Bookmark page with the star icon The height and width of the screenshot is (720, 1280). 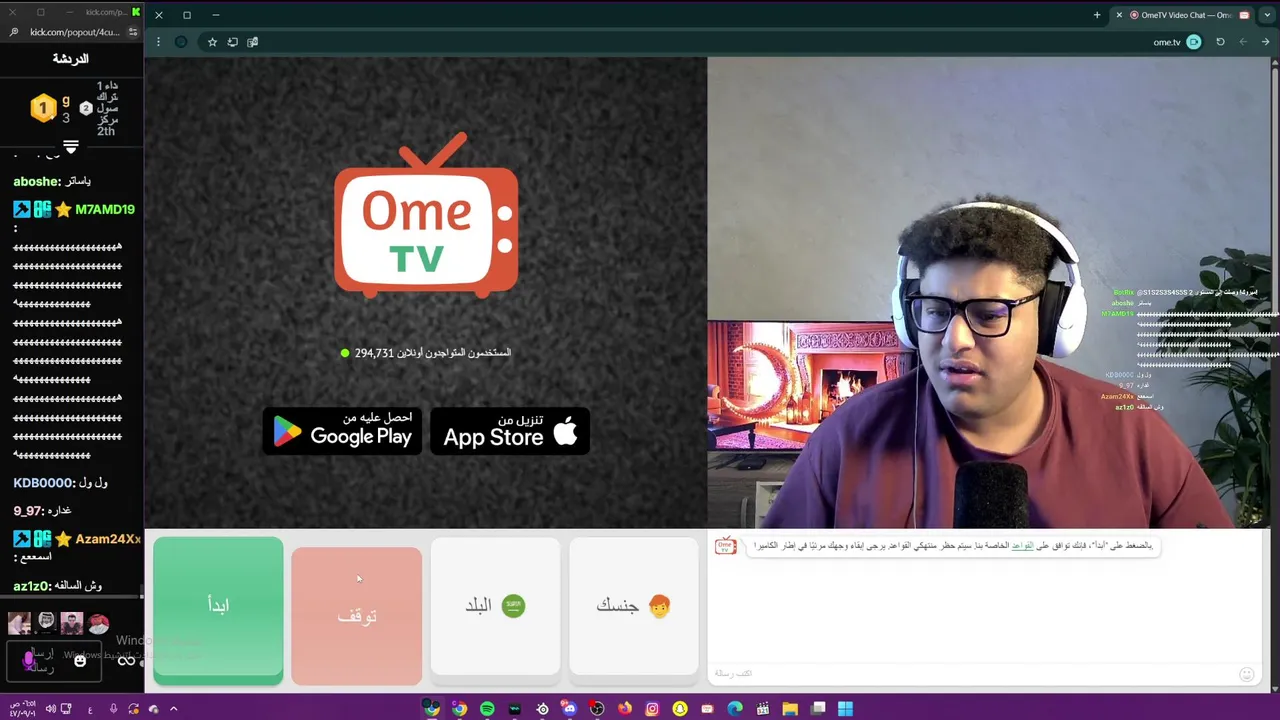coord(212,42)
